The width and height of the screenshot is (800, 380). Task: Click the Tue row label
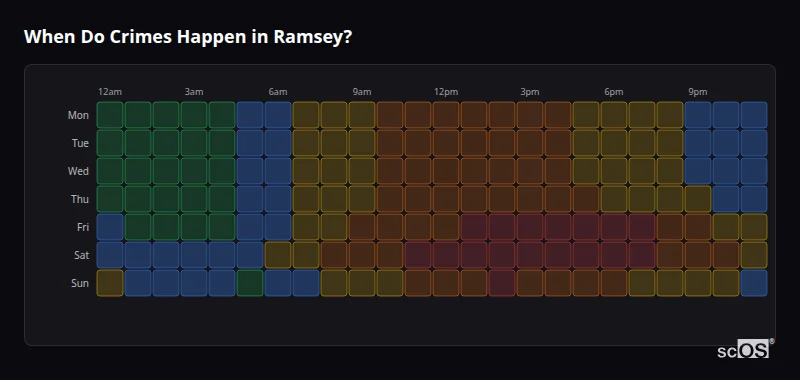click(x=80, y=143)
